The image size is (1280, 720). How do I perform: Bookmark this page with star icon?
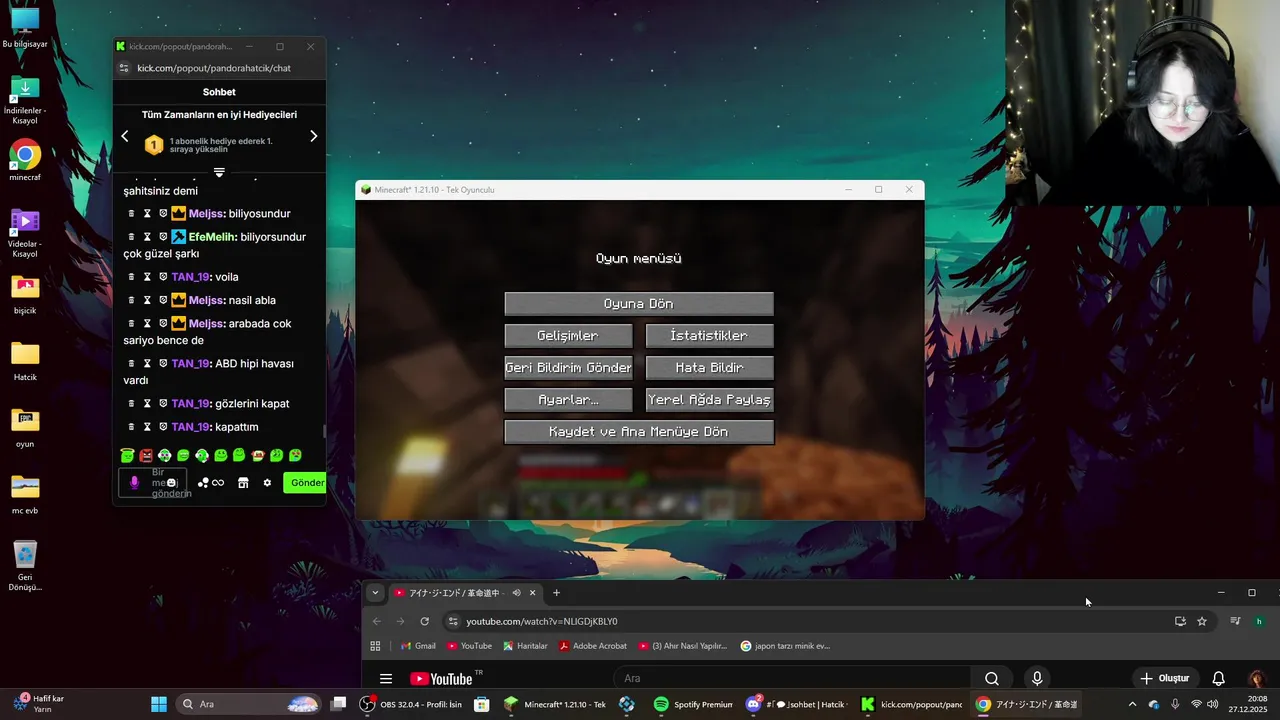pyautogui.click(x=1202, y=621)
